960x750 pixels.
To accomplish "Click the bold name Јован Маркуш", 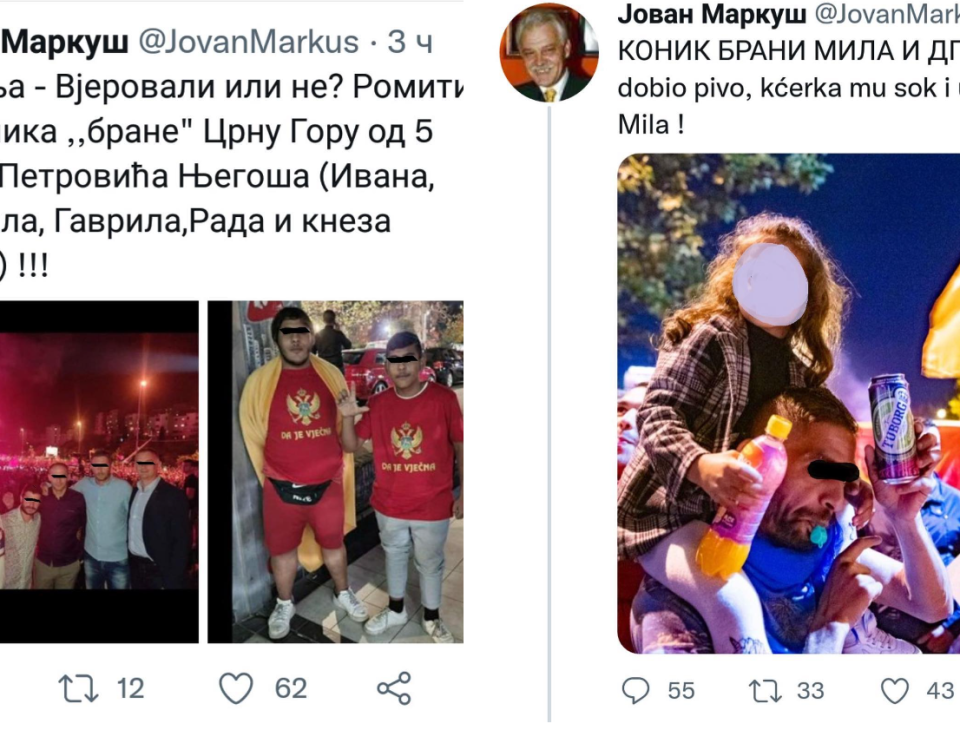I will [x=712, y=14].
